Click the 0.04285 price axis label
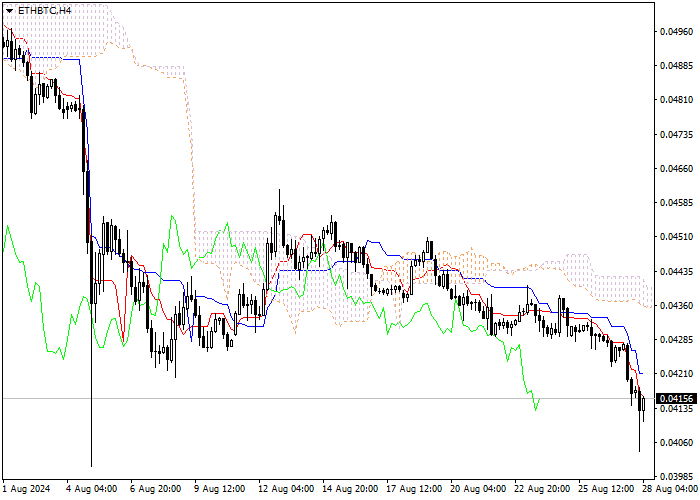The image size is (700, 500). [677, 340]
